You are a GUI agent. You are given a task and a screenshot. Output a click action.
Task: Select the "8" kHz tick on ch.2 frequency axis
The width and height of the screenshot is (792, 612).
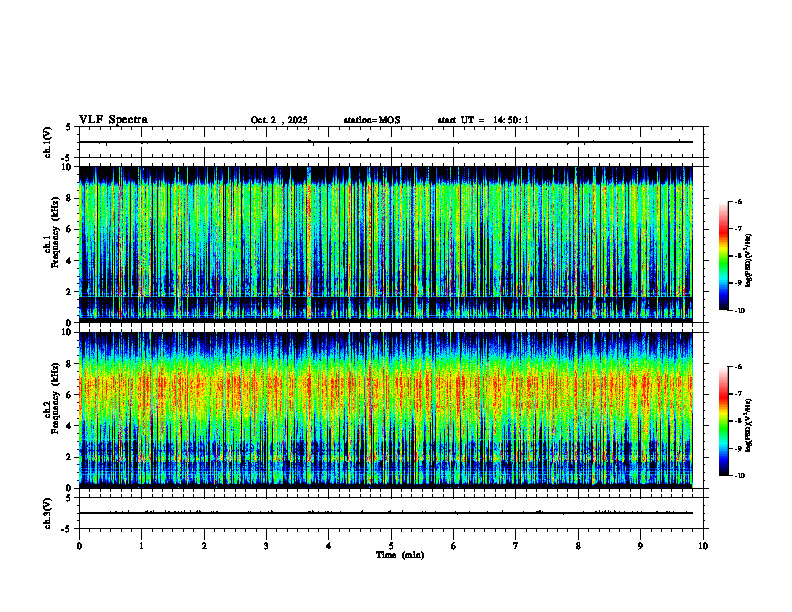pos(70,364)
